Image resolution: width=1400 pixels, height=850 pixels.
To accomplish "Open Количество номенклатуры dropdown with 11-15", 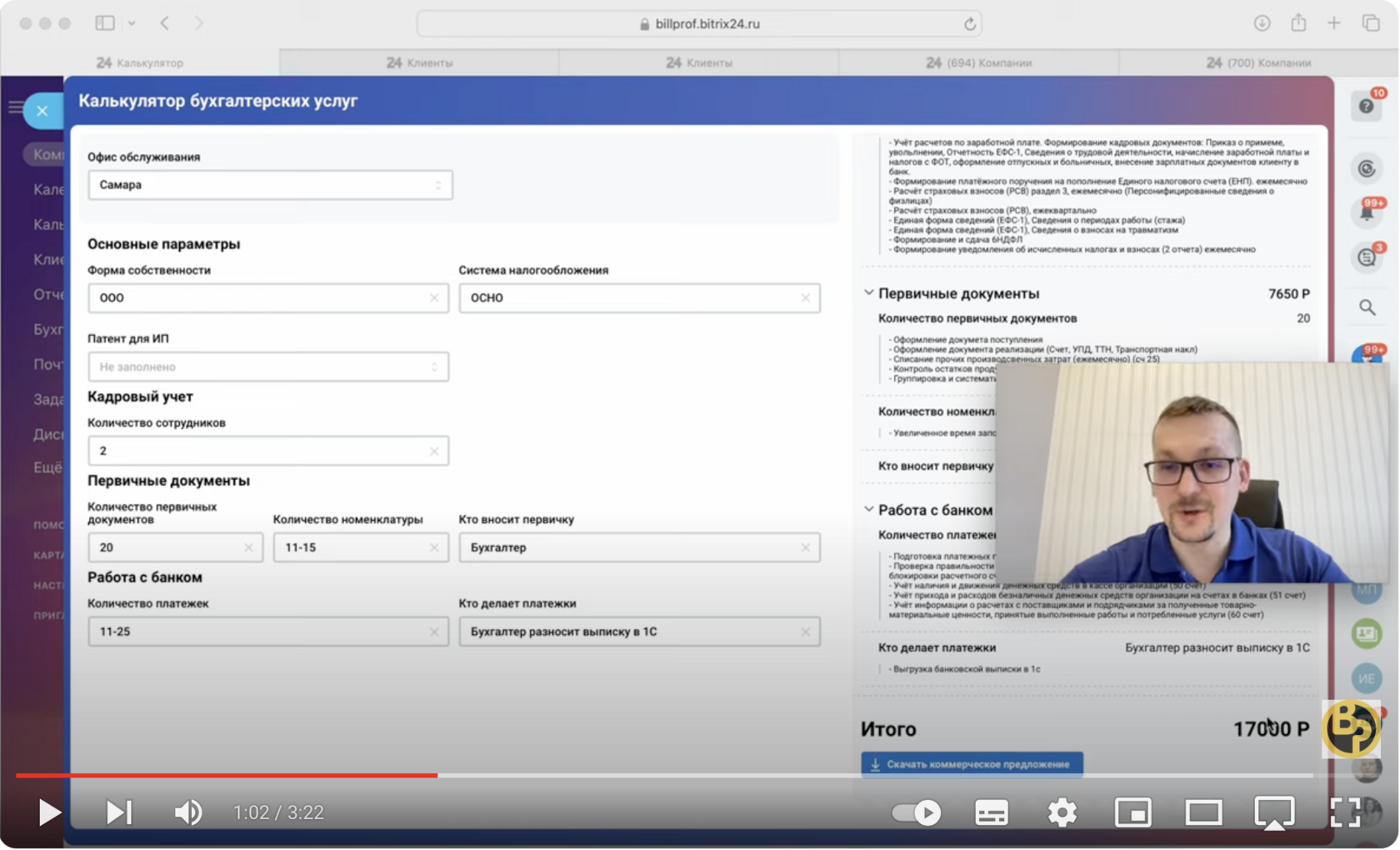I will (361, 547).
